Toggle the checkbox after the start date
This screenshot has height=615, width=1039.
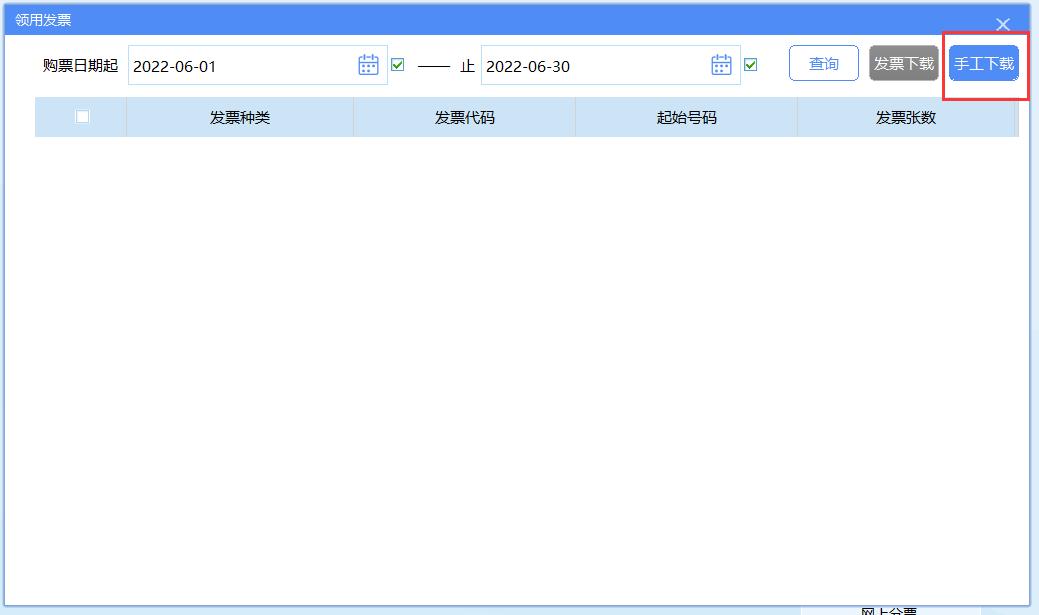(397, 64)
